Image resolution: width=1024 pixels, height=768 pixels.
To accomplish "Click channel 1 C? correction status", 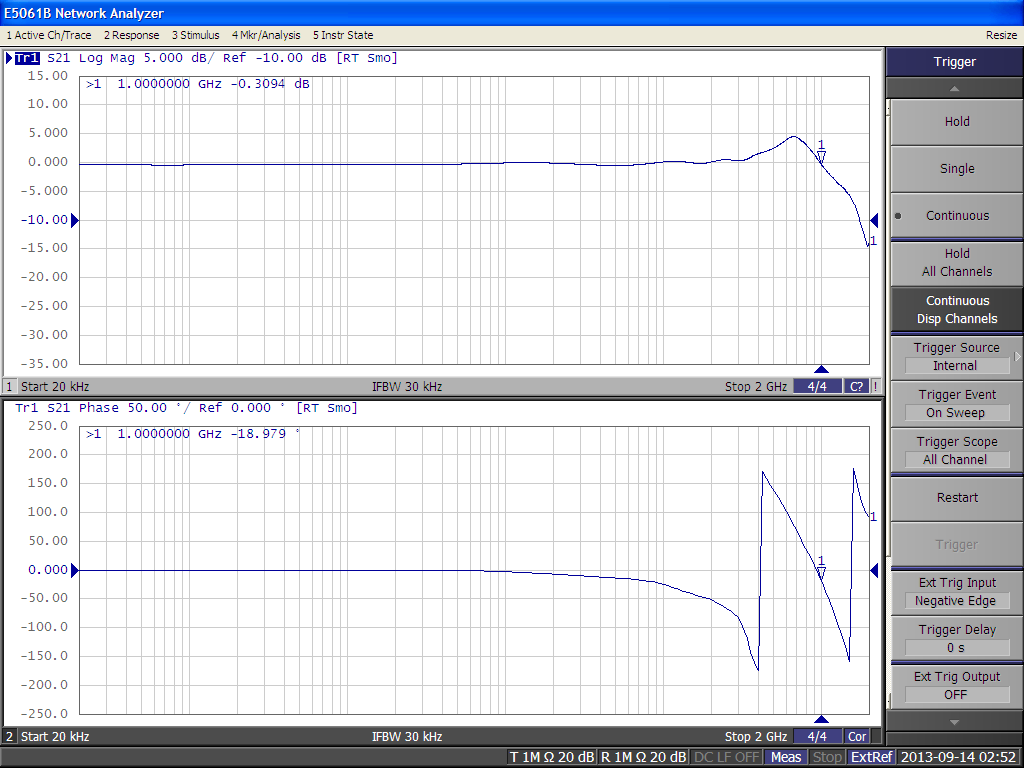I will pos(856,387).
